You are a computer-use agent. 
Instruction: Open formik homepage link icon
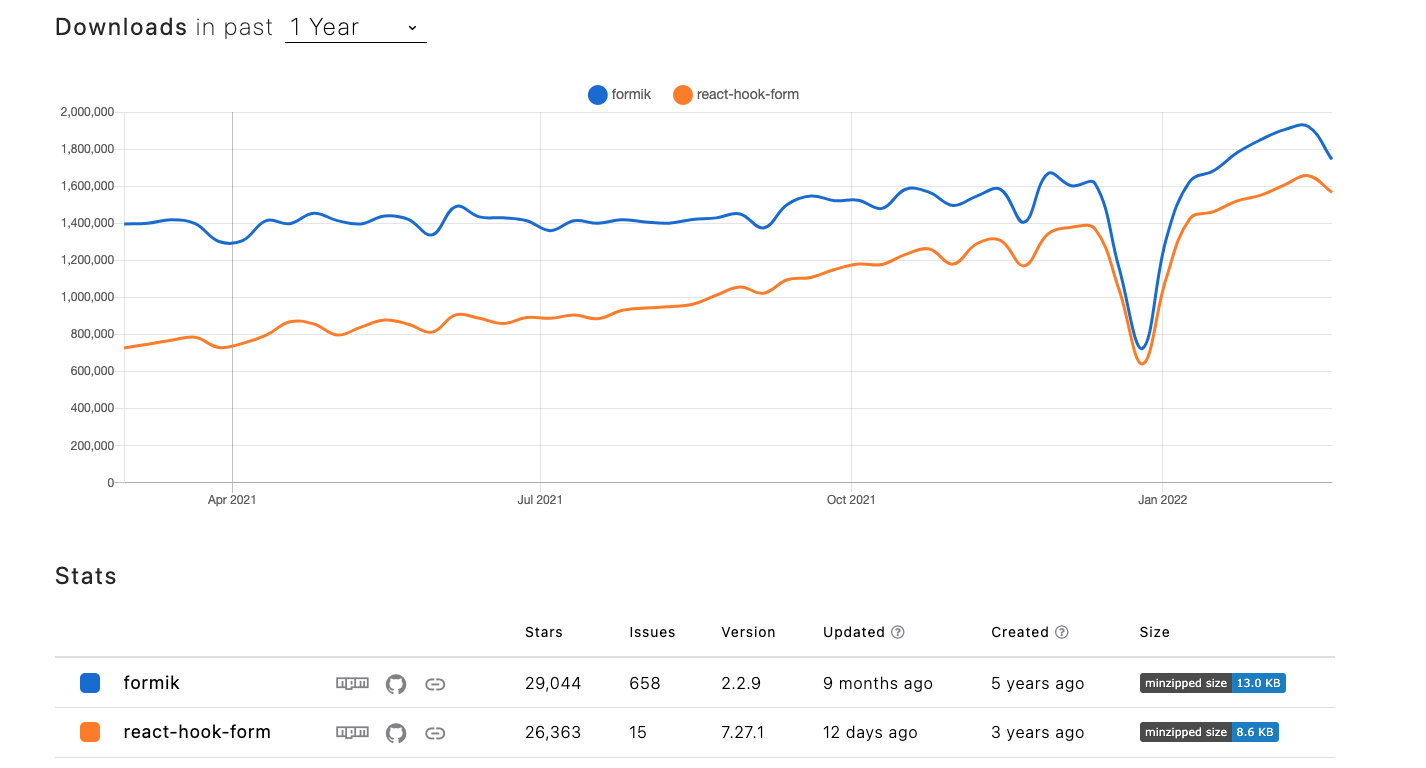pyautogui.click(x=435, y=684)
